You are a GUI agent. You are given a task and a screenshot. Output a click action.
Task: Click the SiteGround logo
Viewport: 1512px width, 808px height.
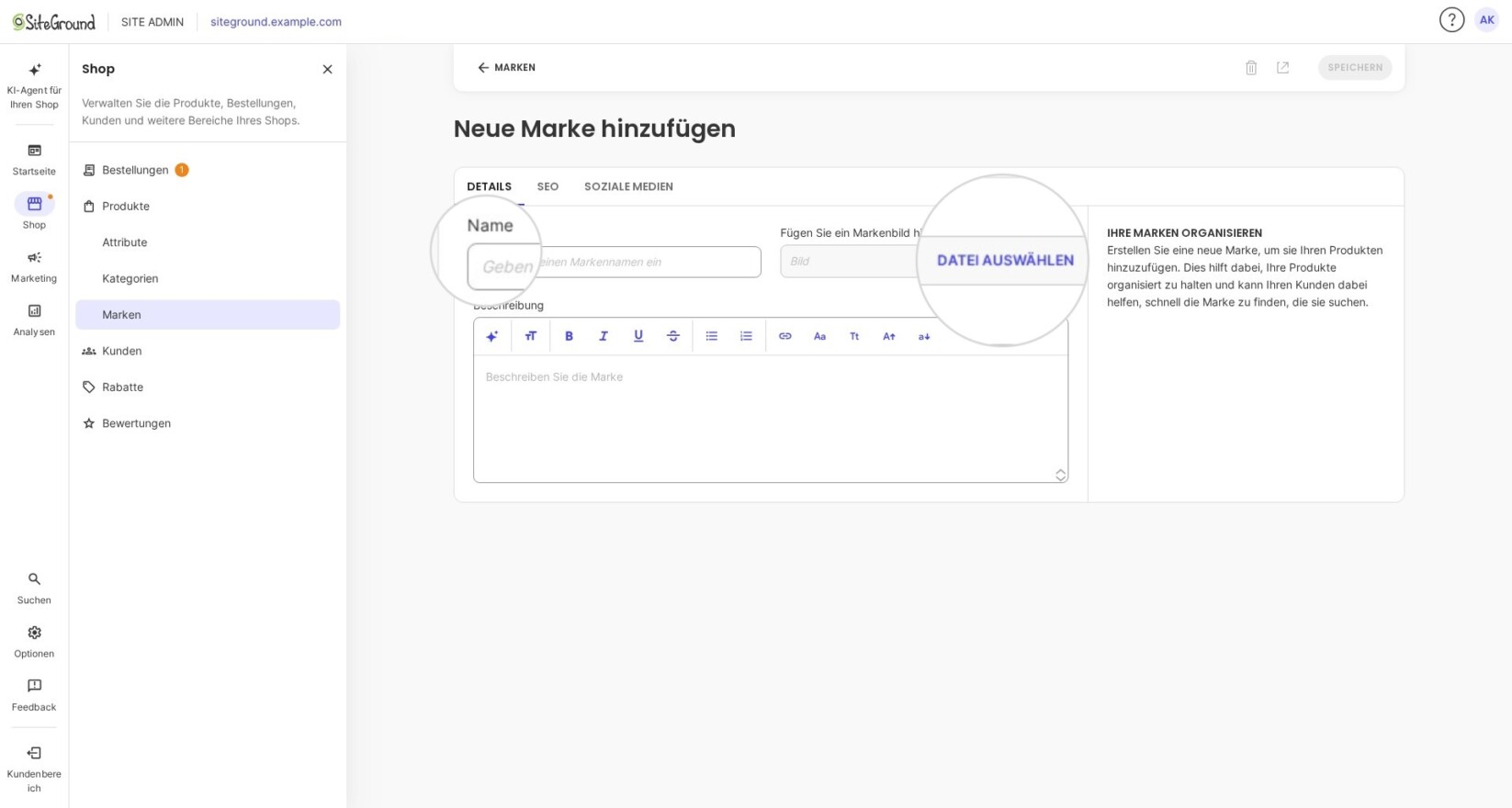coord(53,22)
